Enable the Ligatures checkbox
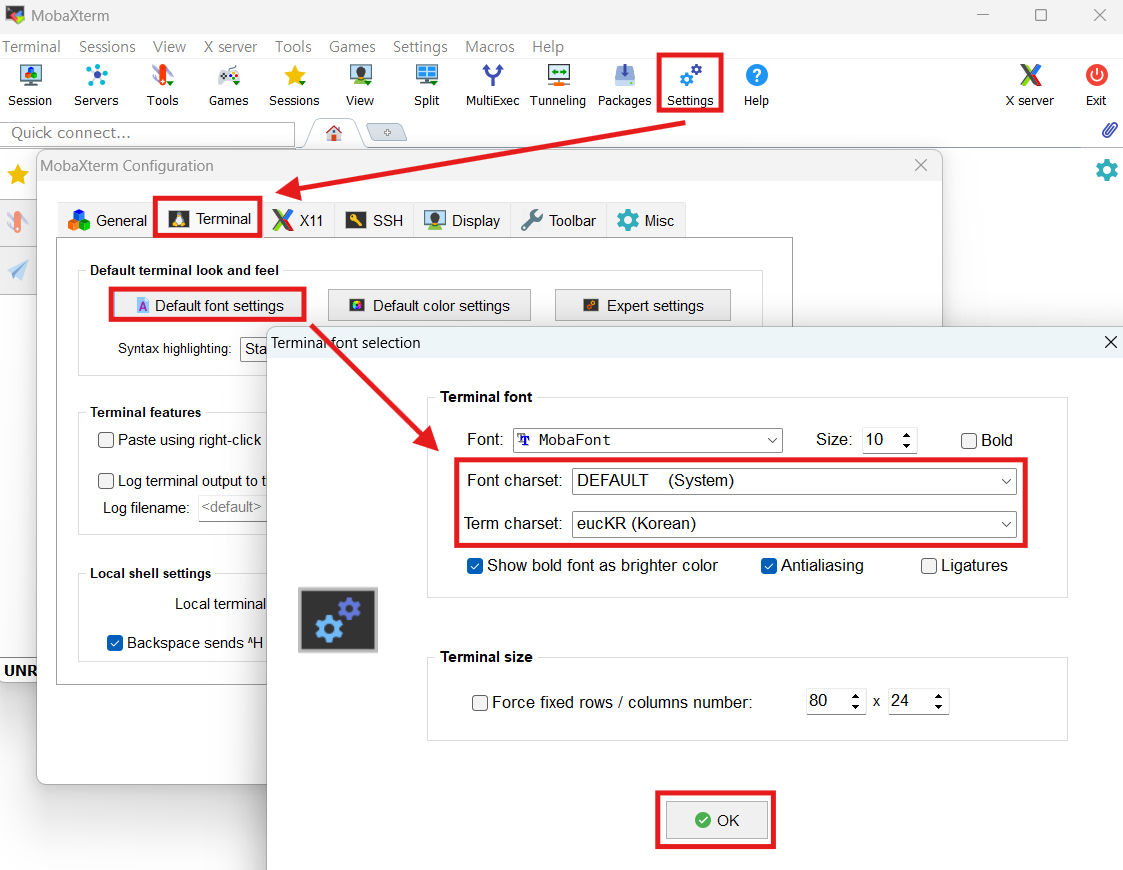 click(929, 566)
